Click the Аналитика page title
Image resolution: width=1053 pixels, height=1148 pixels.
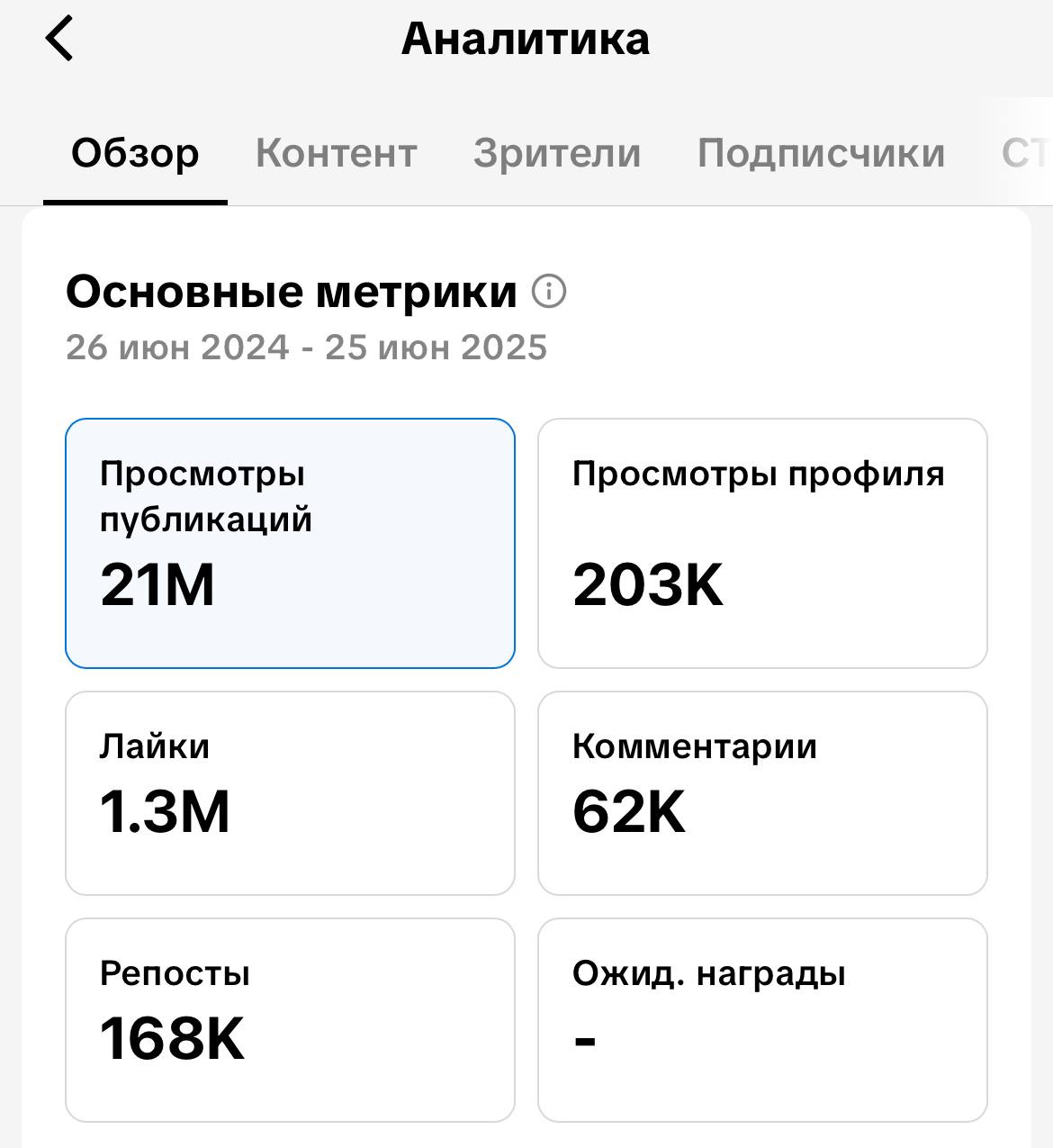click(526, 39)
